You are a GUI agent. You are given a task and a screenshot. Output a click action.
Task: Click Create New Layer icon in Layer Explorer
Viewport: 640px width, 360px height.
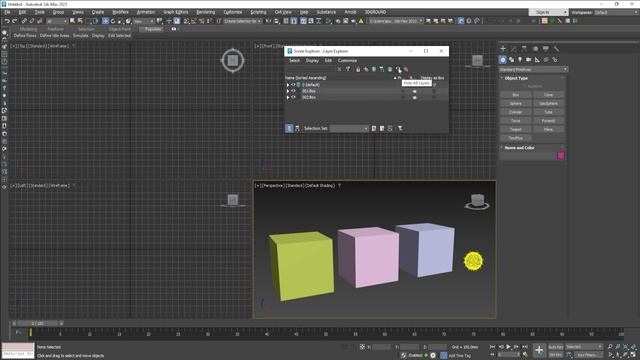(x=373, y=69)
